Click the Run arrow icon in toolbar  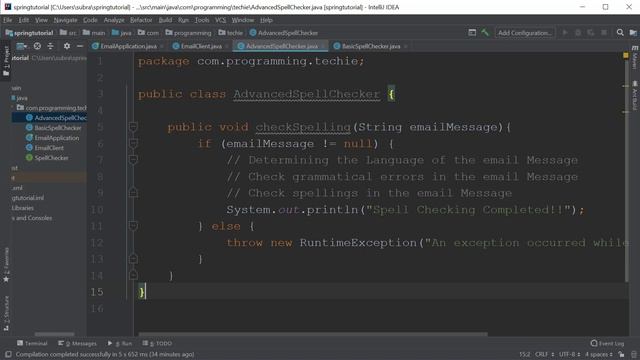565,33
